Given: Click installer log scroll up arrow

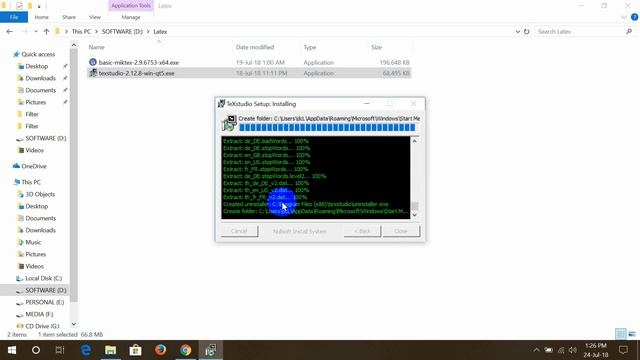Looking at the screenshot, I should [414, 141].
